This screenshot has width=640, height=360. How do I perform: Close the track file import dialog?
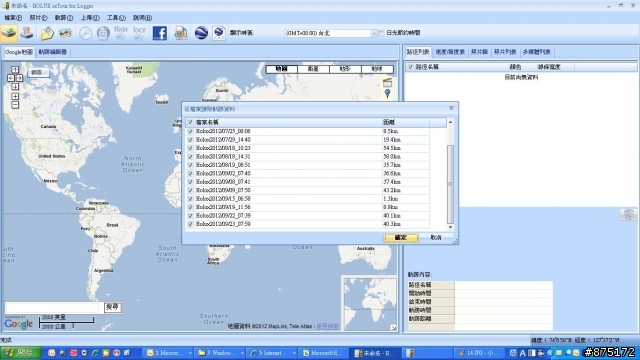click(451, 108)
